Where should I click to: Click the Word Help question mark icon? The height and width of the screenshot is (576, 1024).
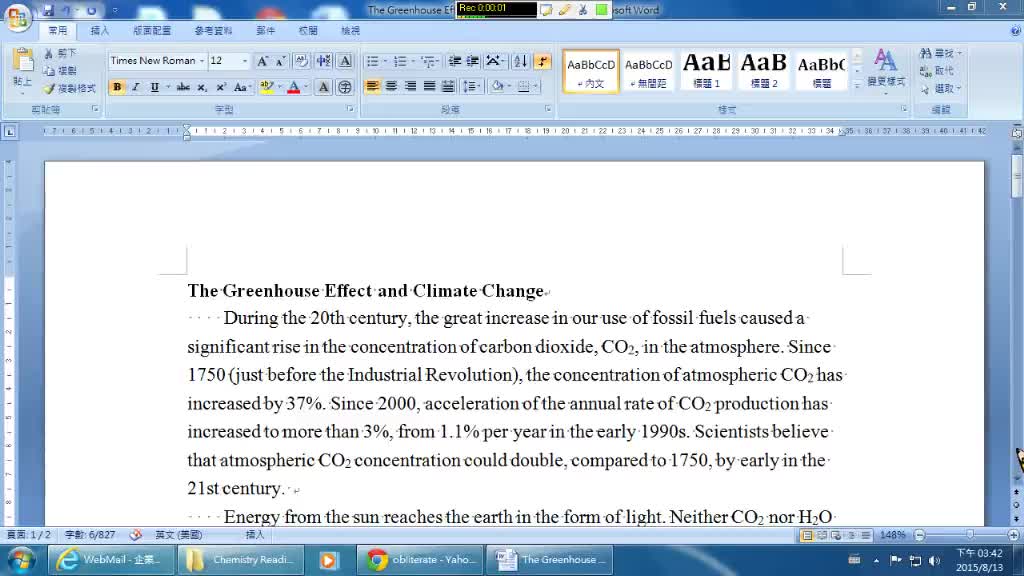point(1016,31)
